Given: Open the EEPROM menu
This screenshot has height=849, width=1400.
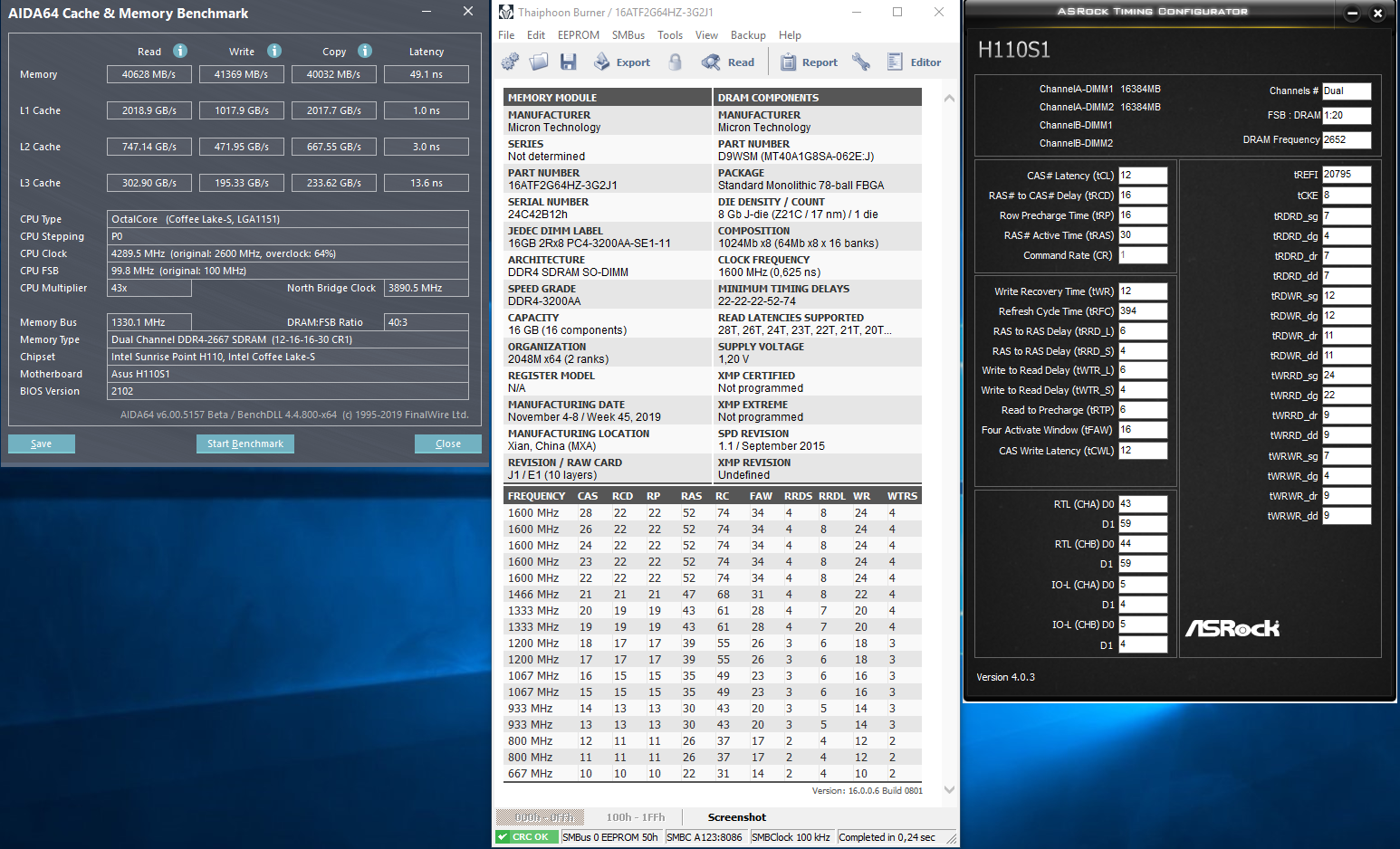Looking at the screenshot, I should [x=578, y=35].
